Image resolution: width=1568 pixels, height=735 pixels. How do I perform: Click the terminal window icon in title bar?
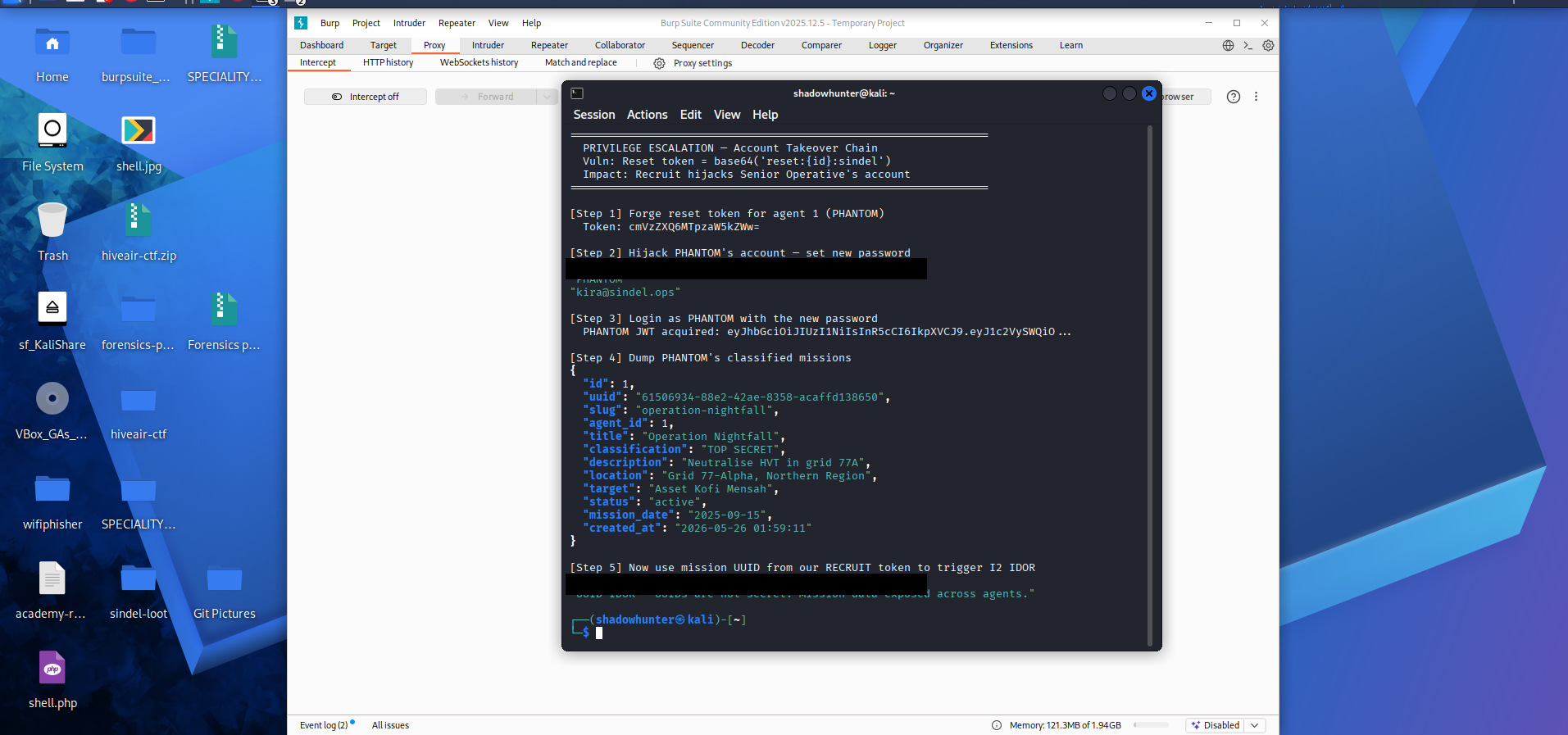[x=577, y=93]
